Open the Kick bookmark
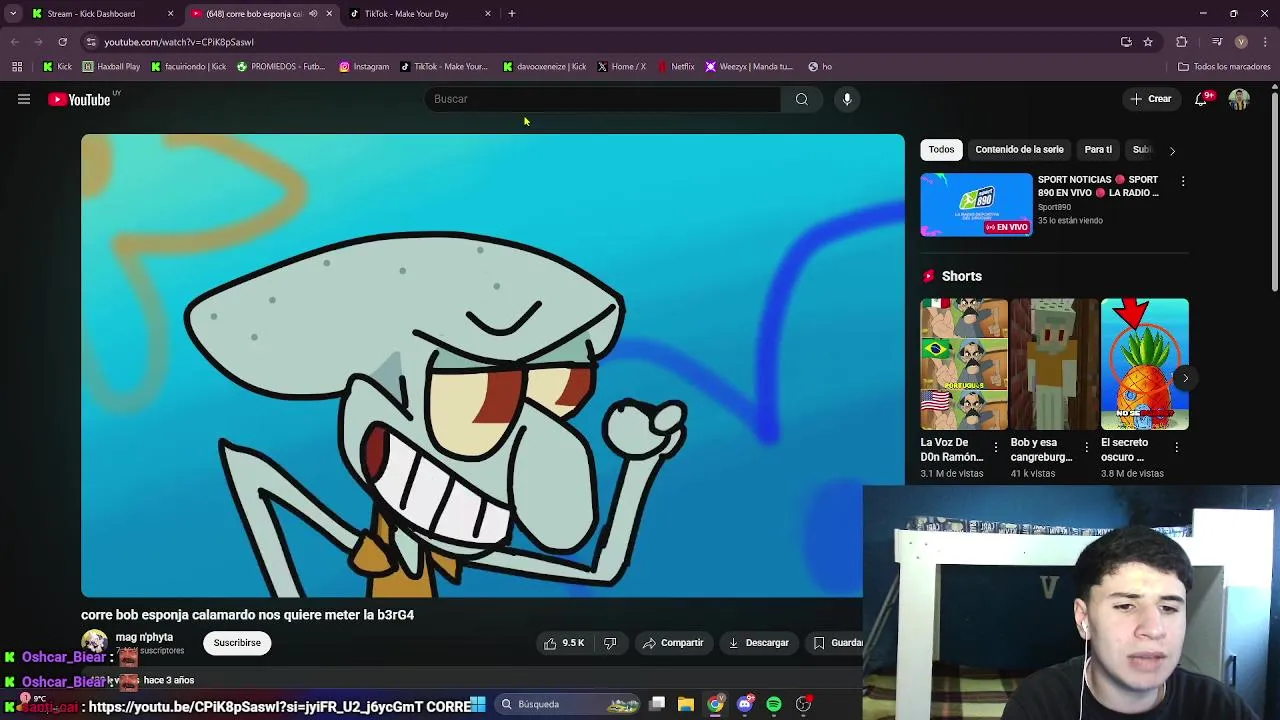1280x720 pixels. coord(57,67)
